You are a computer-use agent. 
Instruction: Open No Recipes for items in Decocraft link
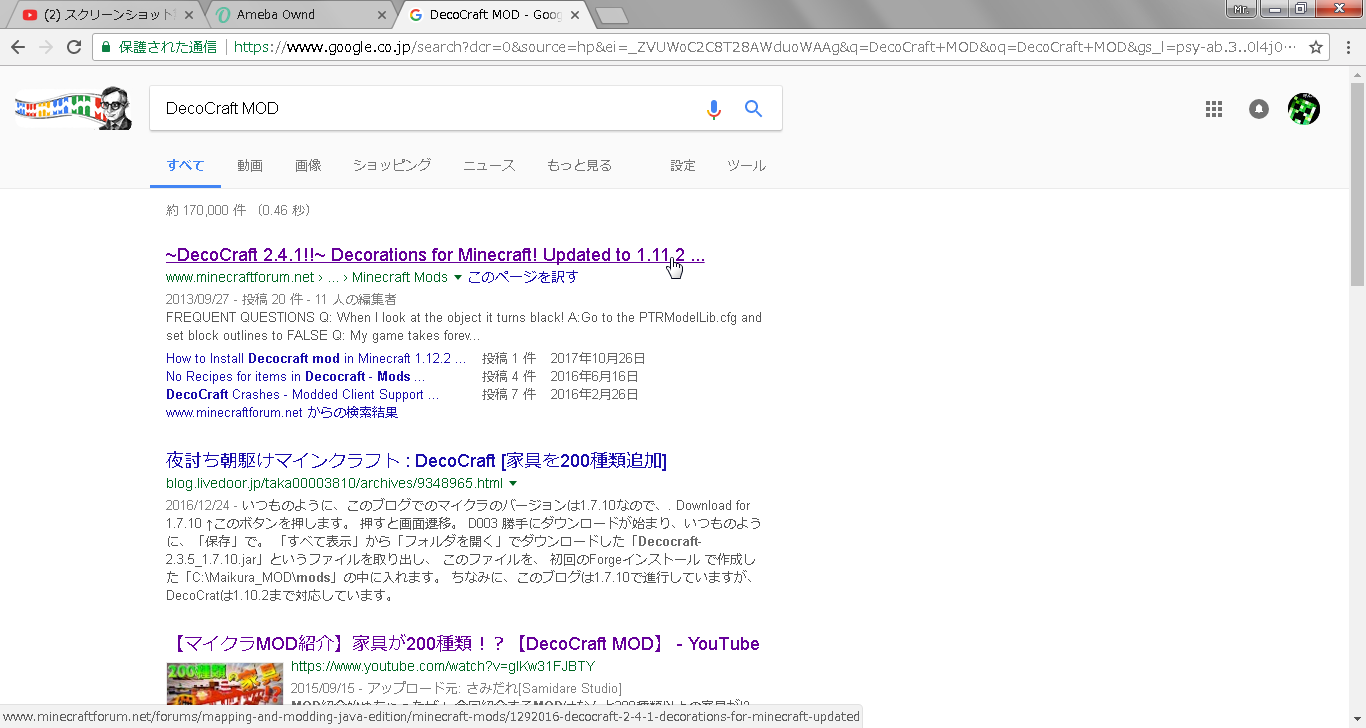[295, 376]
